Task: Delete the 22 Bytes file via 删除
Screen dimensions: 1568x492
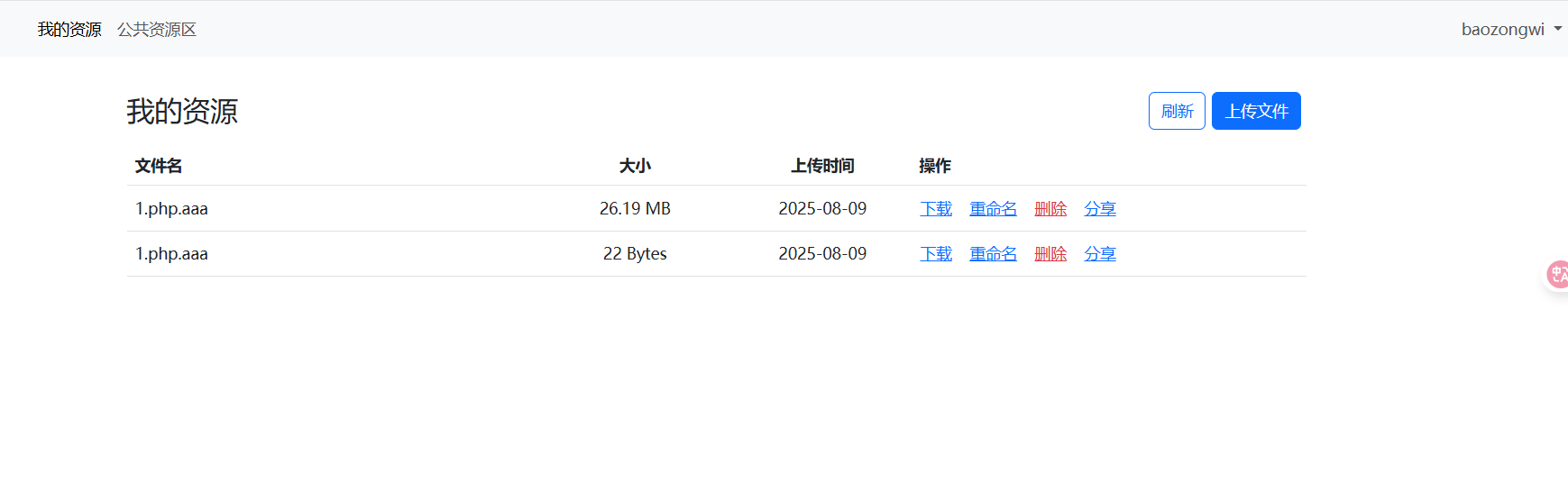Action: (1050, 253)
